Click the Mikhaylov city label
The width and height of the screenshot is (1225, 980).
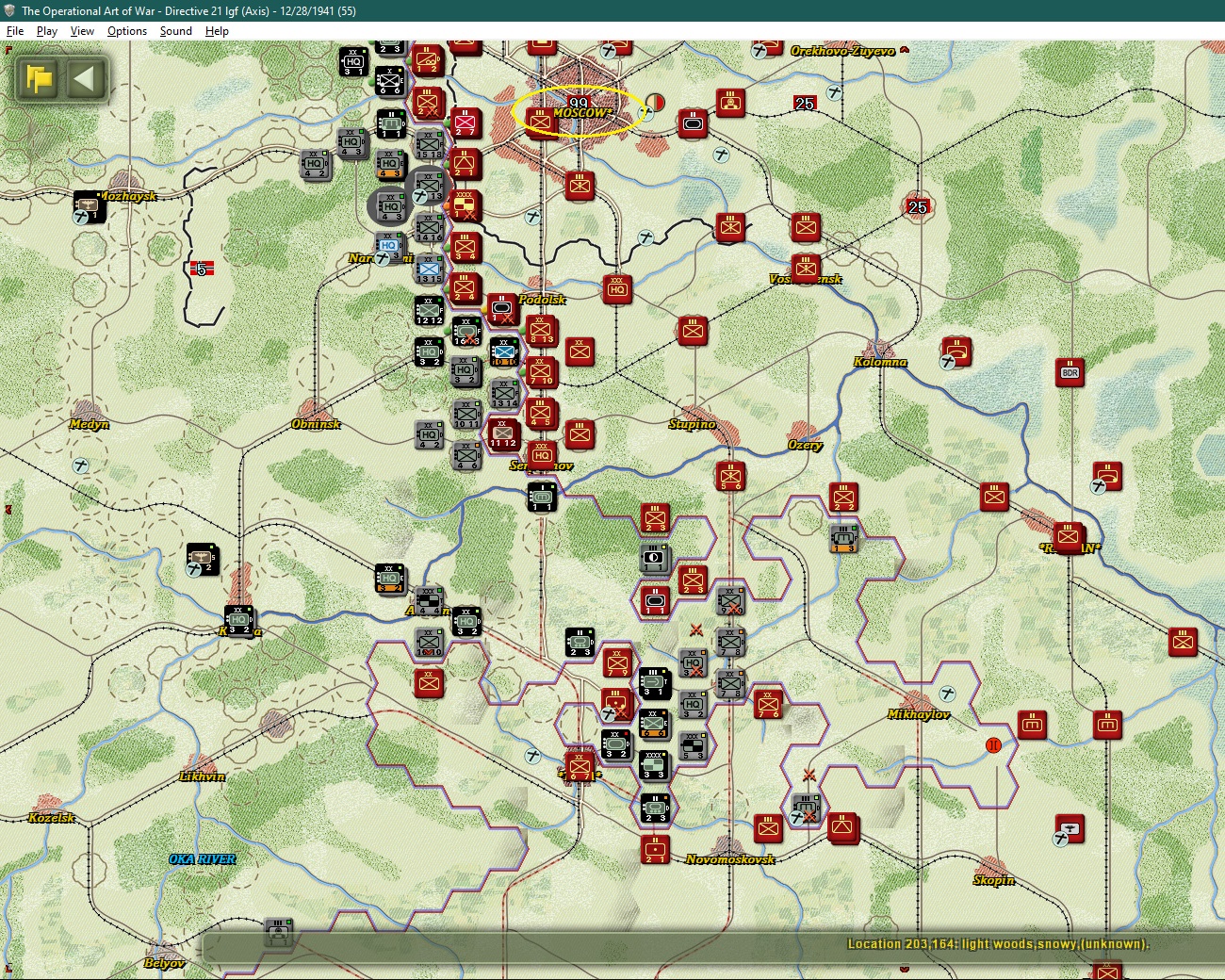[x=919, y=714]
